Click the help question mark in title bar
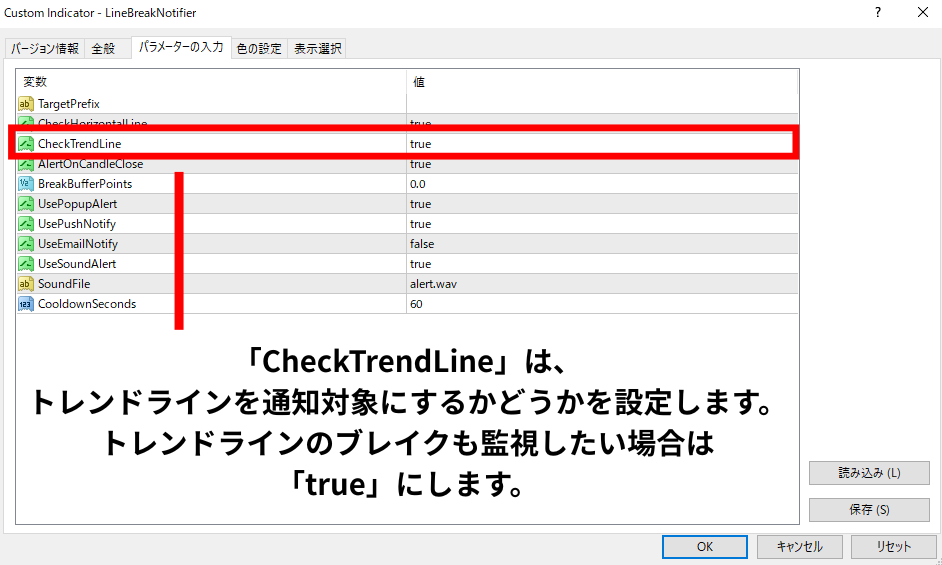The image size is (942, 565). click(878, 13)
